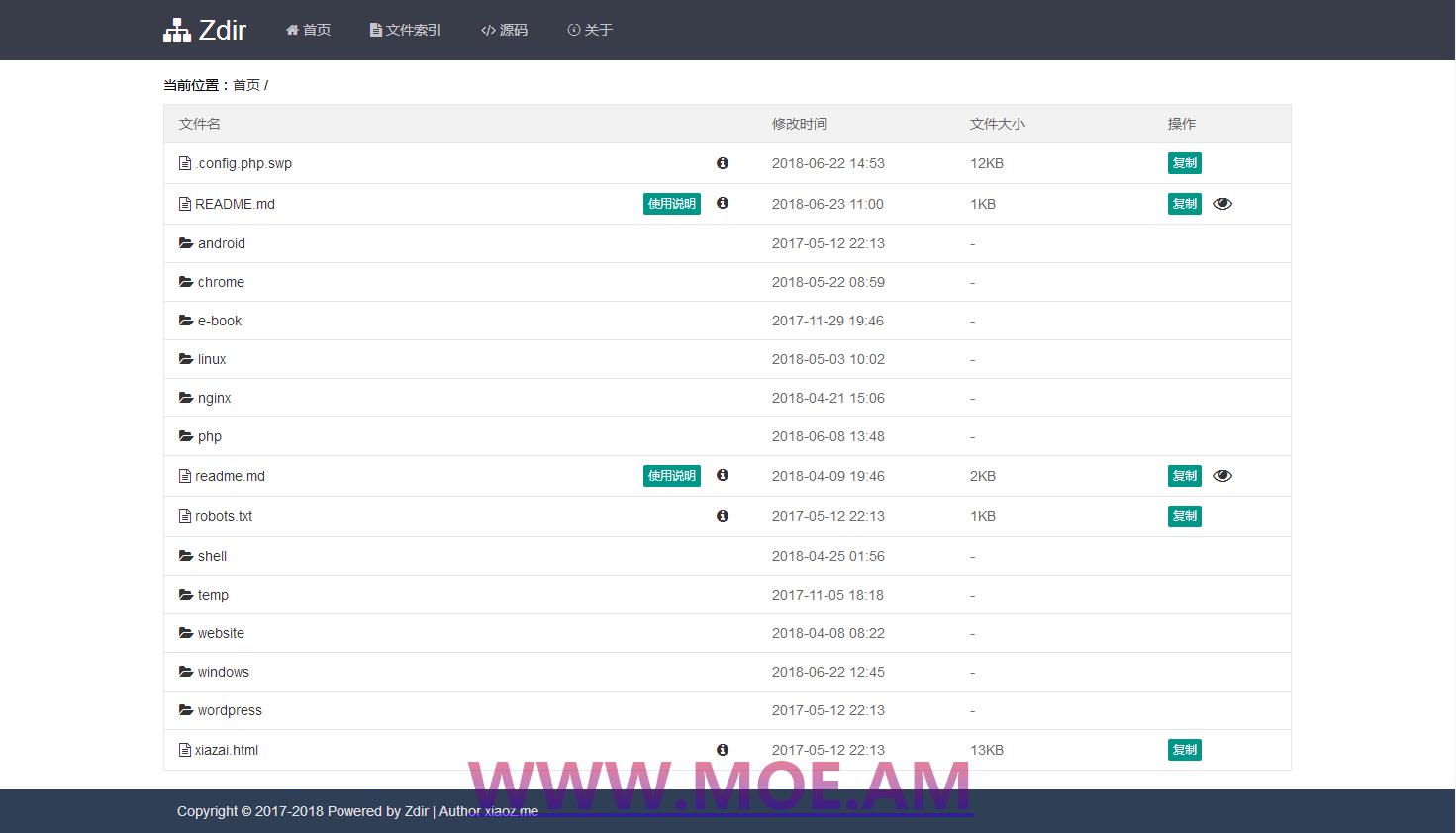Click the folder icon beside php
Image resolution: width=1456 pixels, height=833 pixels.
tap(186, 436)
